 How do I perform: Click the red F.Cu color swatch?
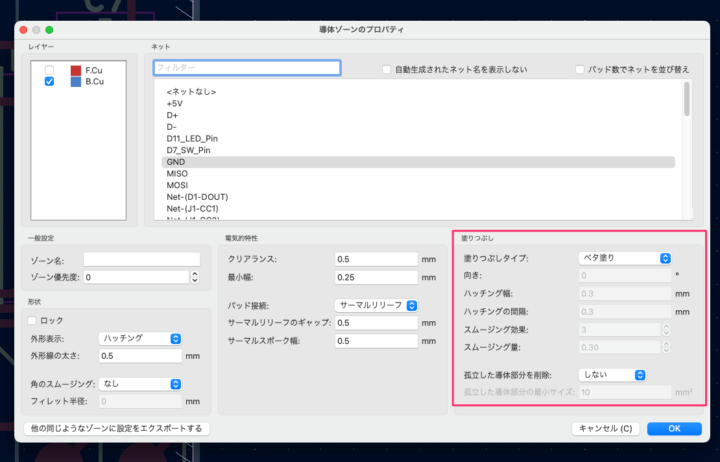click(76, 70)
